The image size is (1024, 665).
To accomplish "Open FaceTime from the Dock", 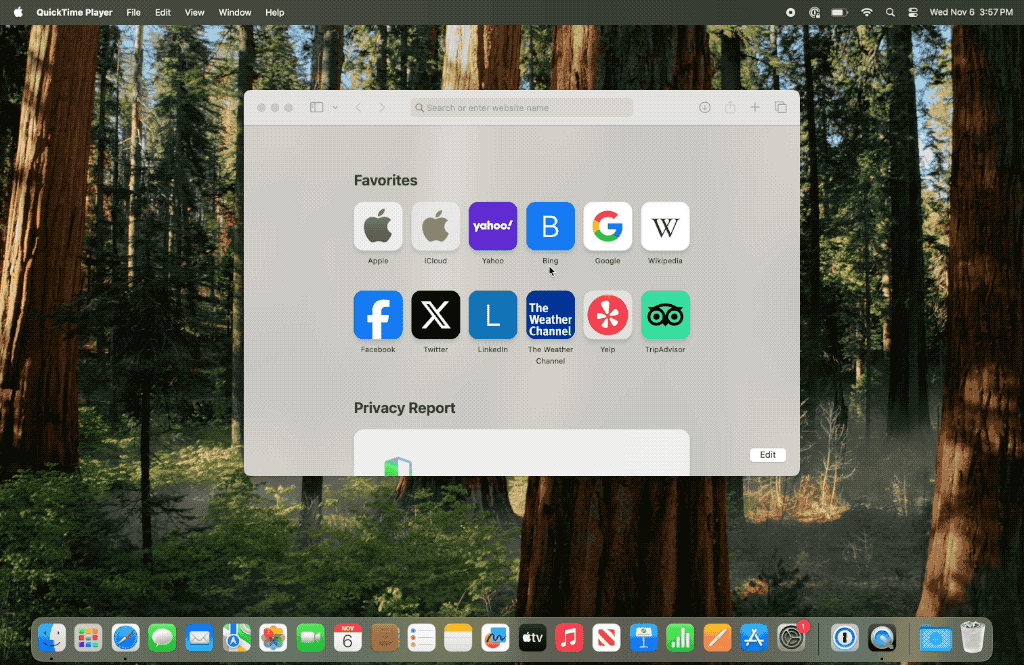I will (x=310, y=638).
